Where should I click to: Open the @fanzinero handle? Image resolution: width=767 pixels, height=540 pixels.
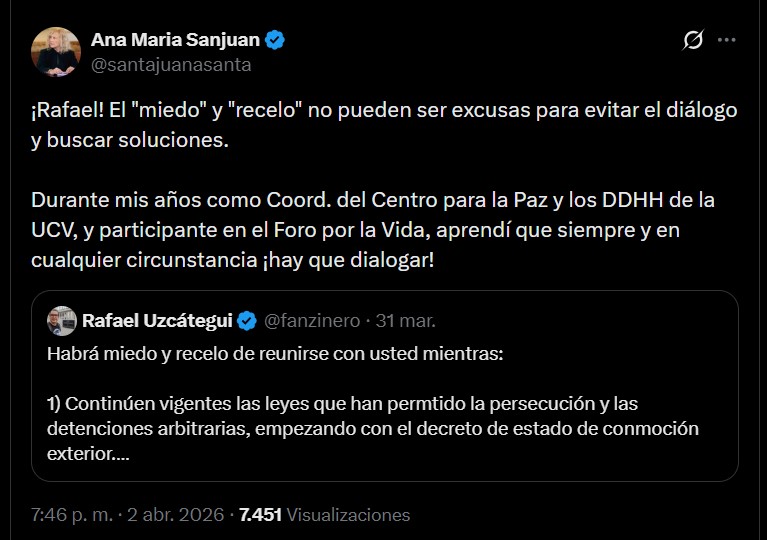[309, 321]
